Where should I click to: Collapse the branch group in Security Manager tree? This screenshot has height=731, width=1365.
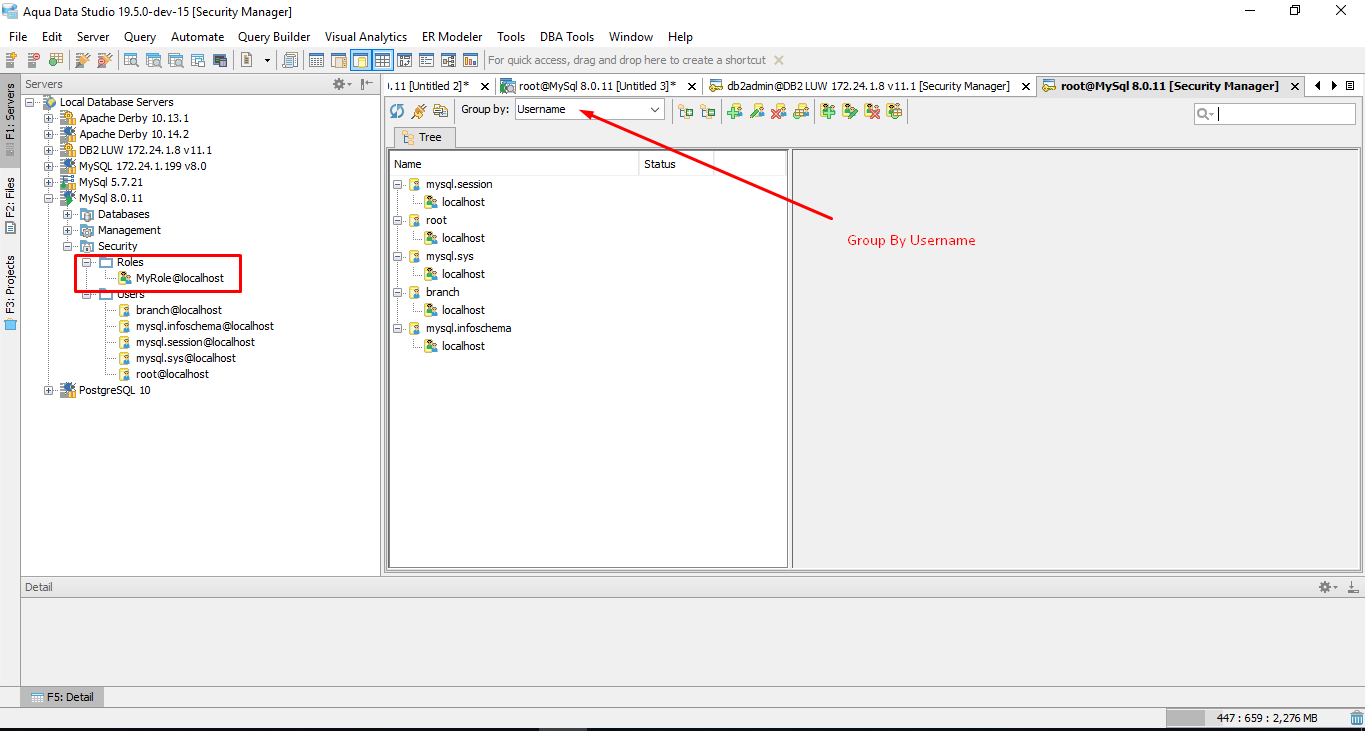click(x=398, y=292)
